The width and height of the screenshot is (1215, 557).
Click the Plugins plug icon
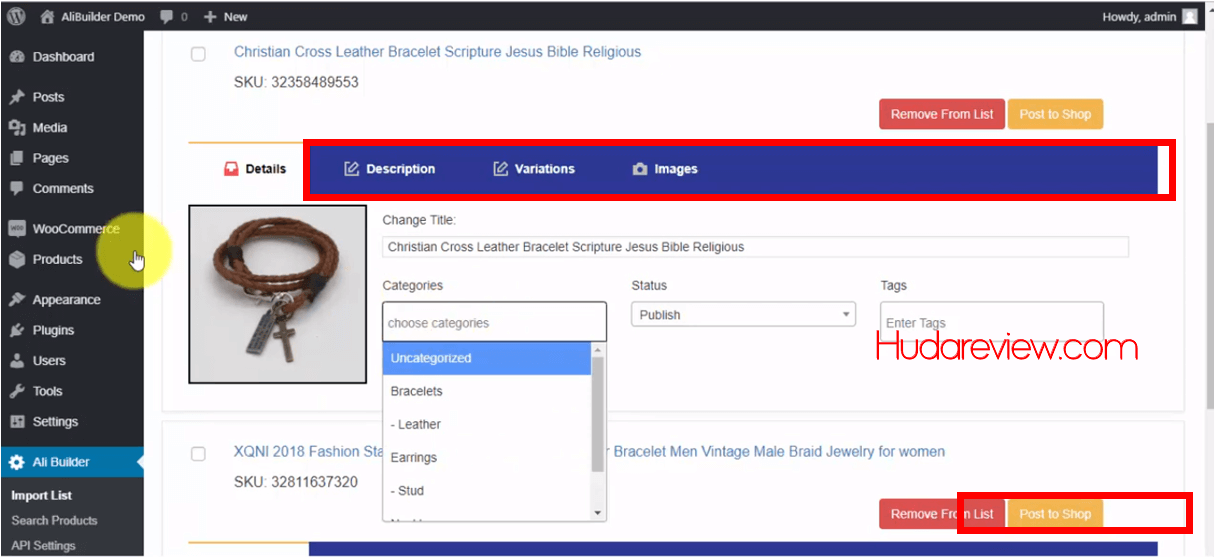click(17, 330)
